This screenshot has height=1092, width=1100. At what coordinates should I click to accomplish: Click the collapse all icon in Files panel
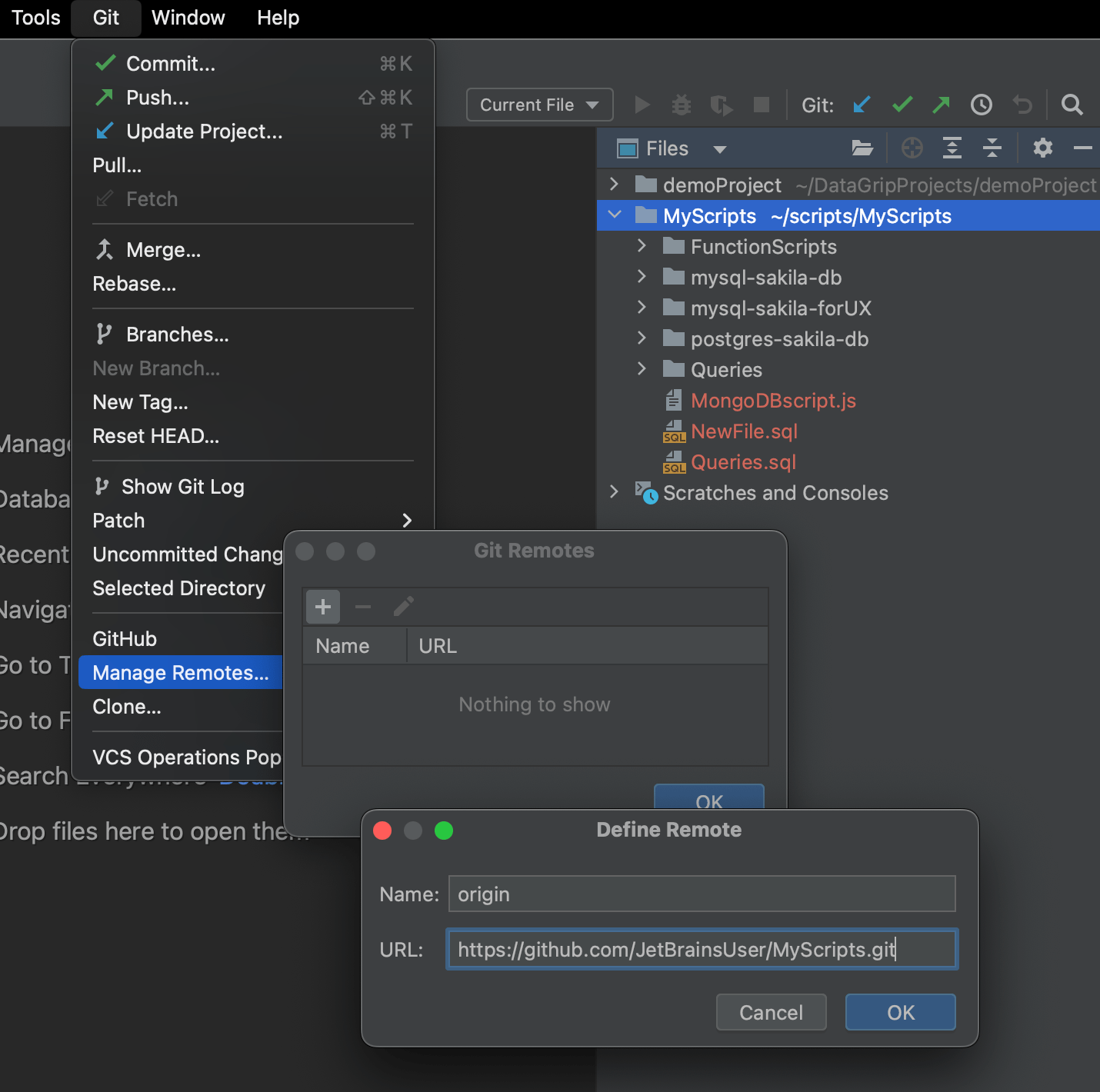coord(992,148)
